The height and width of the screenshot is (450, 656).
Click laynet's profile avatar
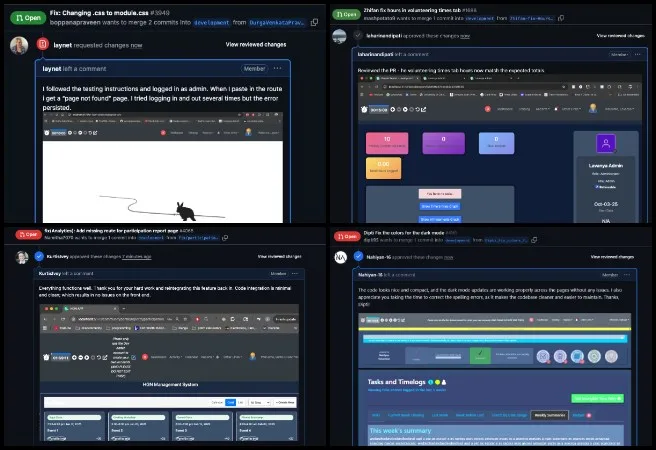(x=19, y=45)
